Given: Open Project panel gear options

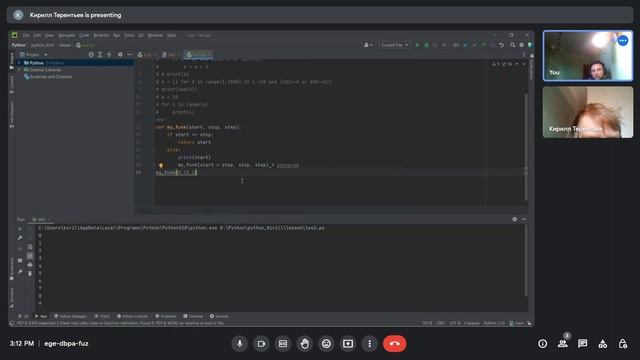Looking at the screenshot, I should [120, 54].
